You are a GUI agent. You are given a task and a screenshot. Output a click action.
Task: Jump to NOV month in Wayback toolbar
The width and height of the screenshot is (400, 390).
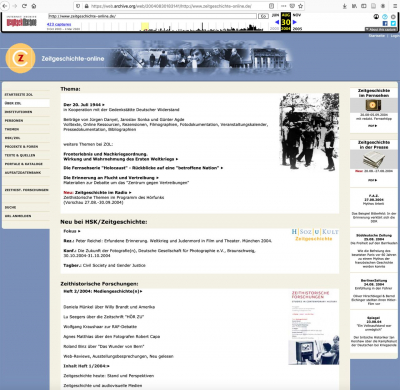click(297, 15)
